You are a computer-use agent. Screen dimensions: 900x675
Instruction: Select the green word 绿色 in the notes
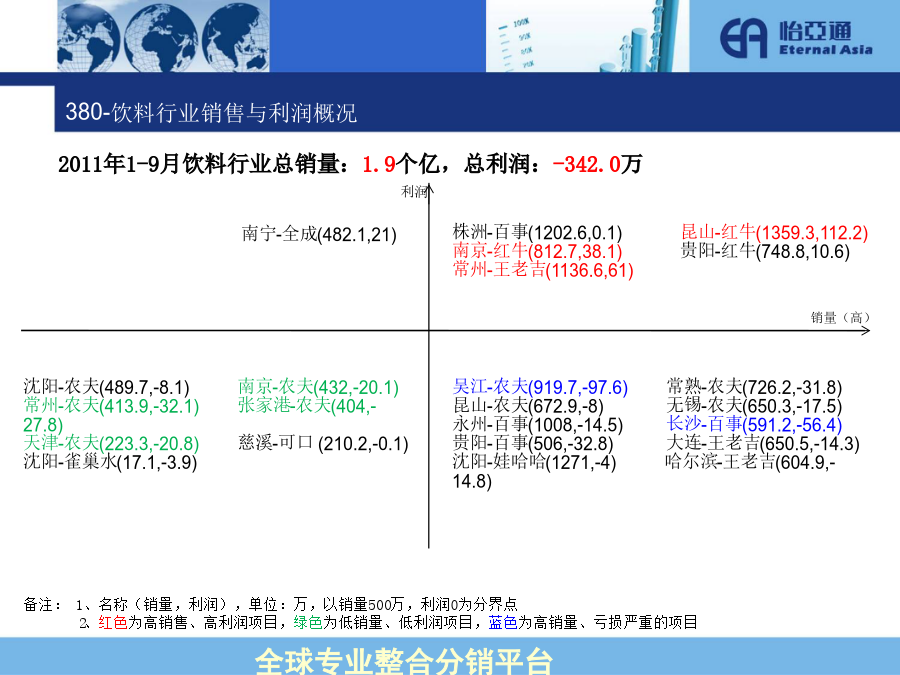[x=308, y=623]
